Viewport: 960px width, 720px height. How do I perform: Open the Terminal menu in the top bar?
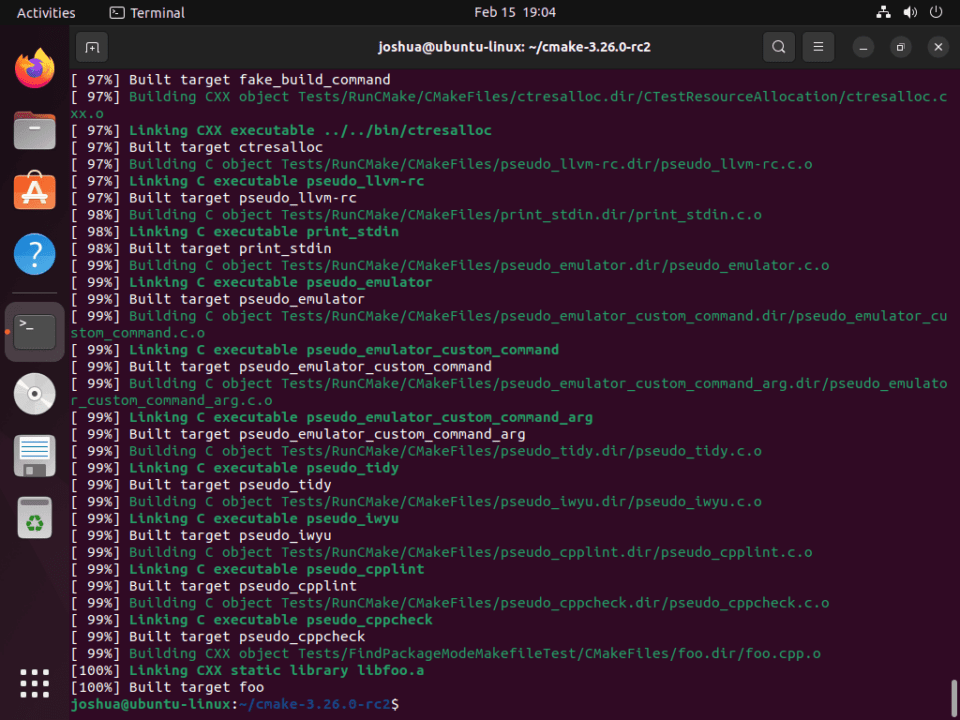146,12
